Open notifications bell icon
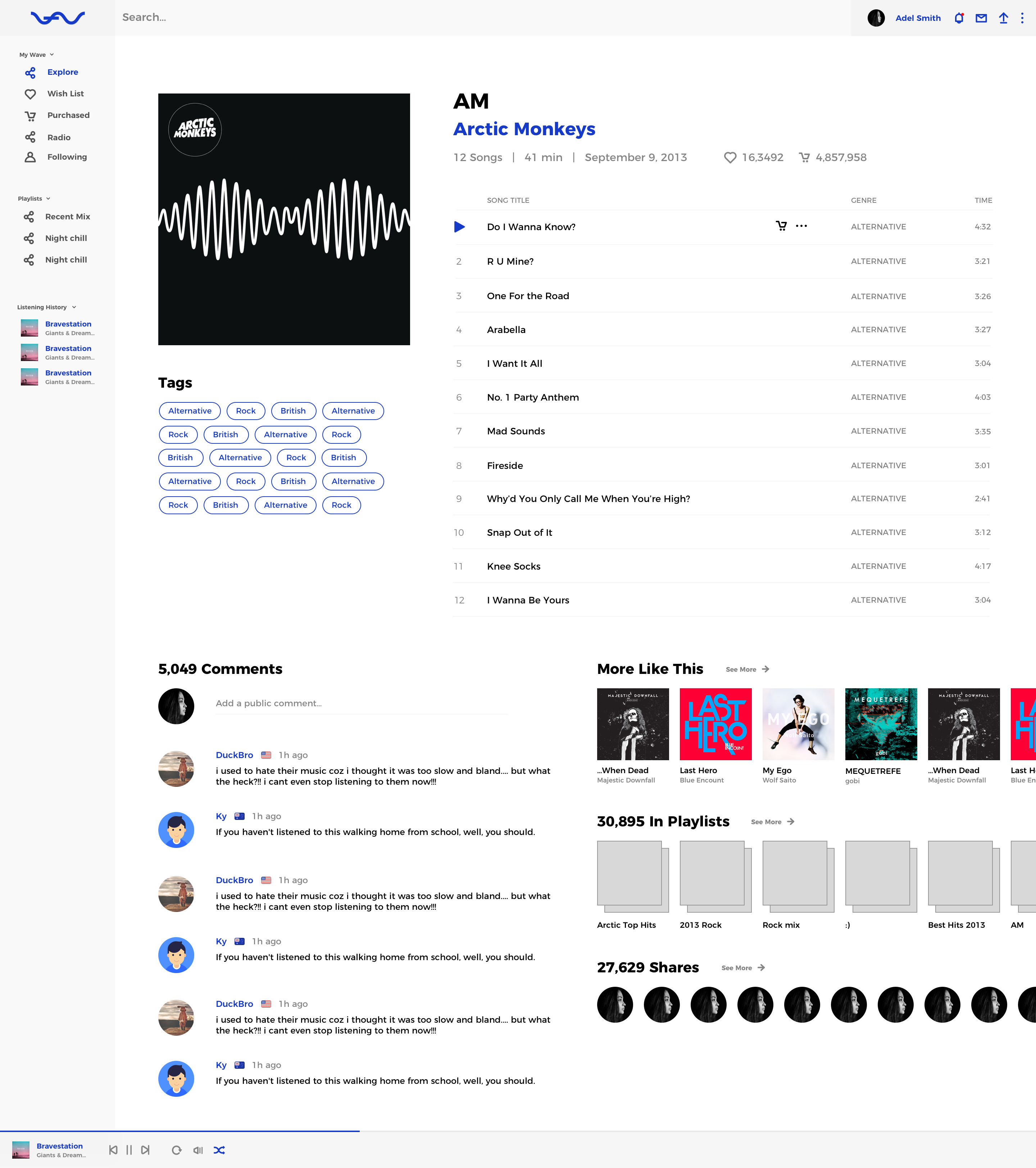Image resolution: width=1036 pixels, height=1168 pixels. 959,18
